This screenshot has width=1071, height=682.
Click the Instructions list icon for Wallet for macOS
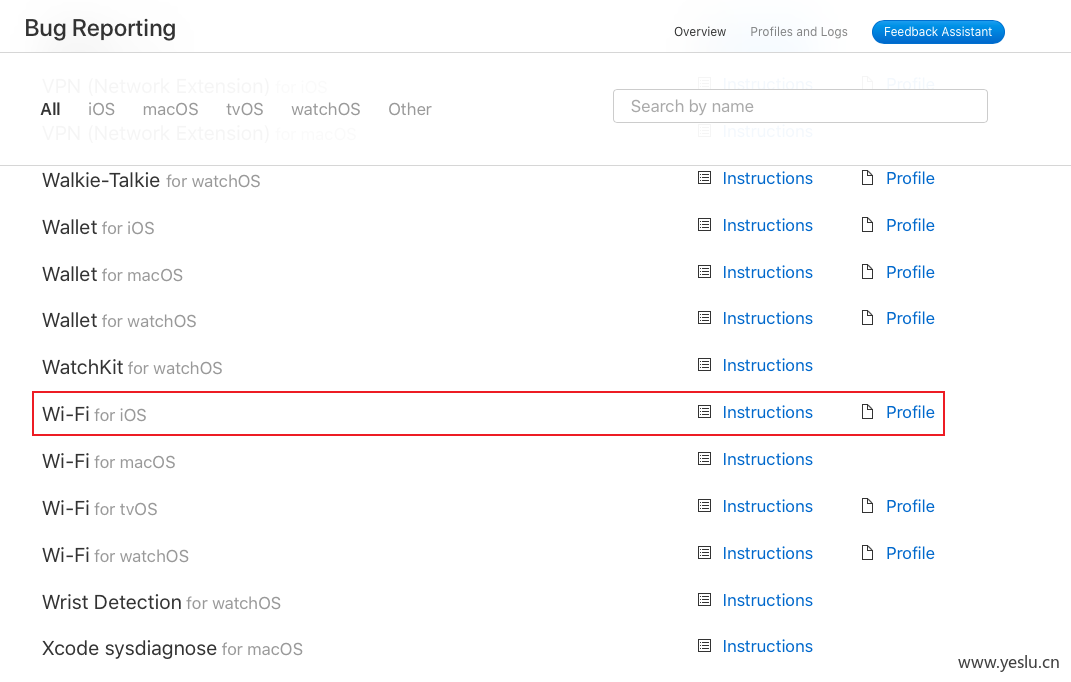coord(704,272)
